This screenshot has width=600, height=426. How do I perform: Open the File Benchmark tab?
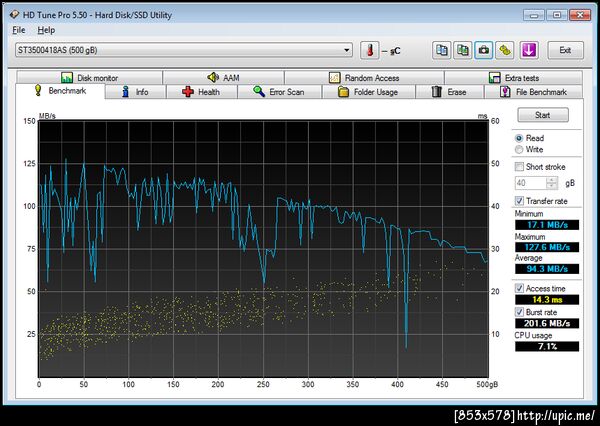pyautogui.click(x=534, y=92)
